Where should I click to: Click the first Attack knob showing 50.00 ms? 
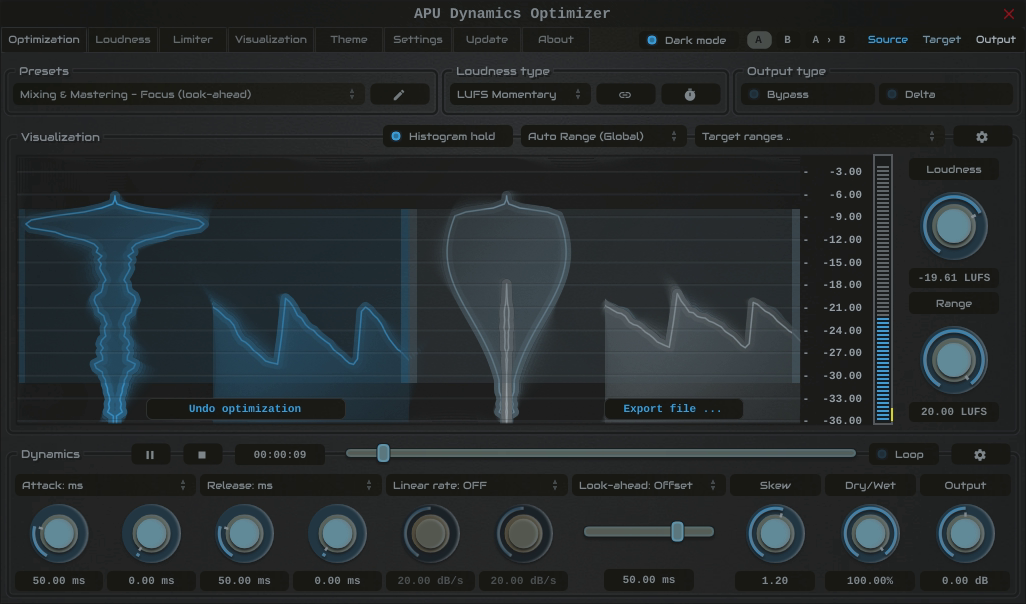click(59, 534)
